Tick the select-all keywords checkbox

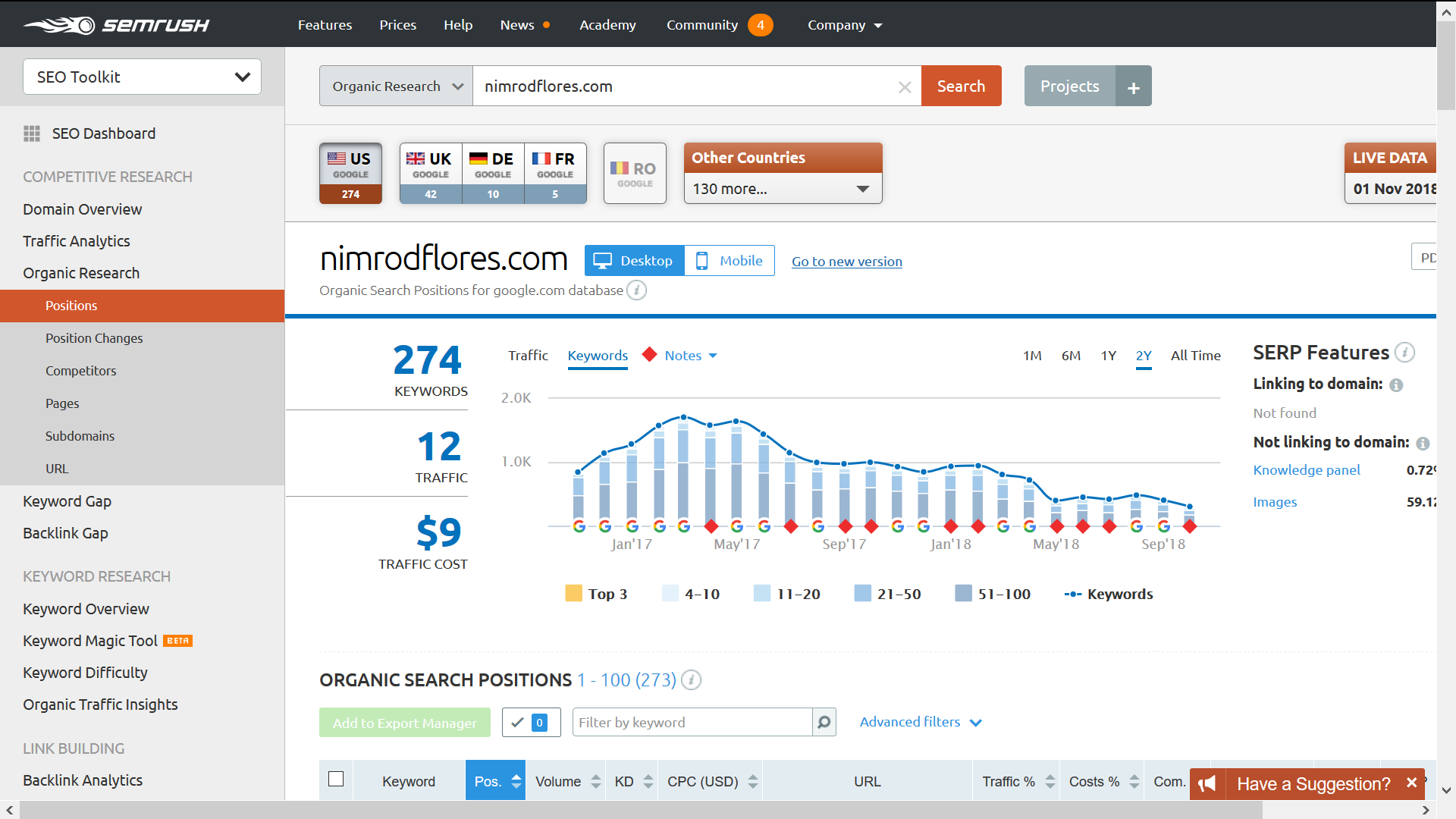coord(336,780)
